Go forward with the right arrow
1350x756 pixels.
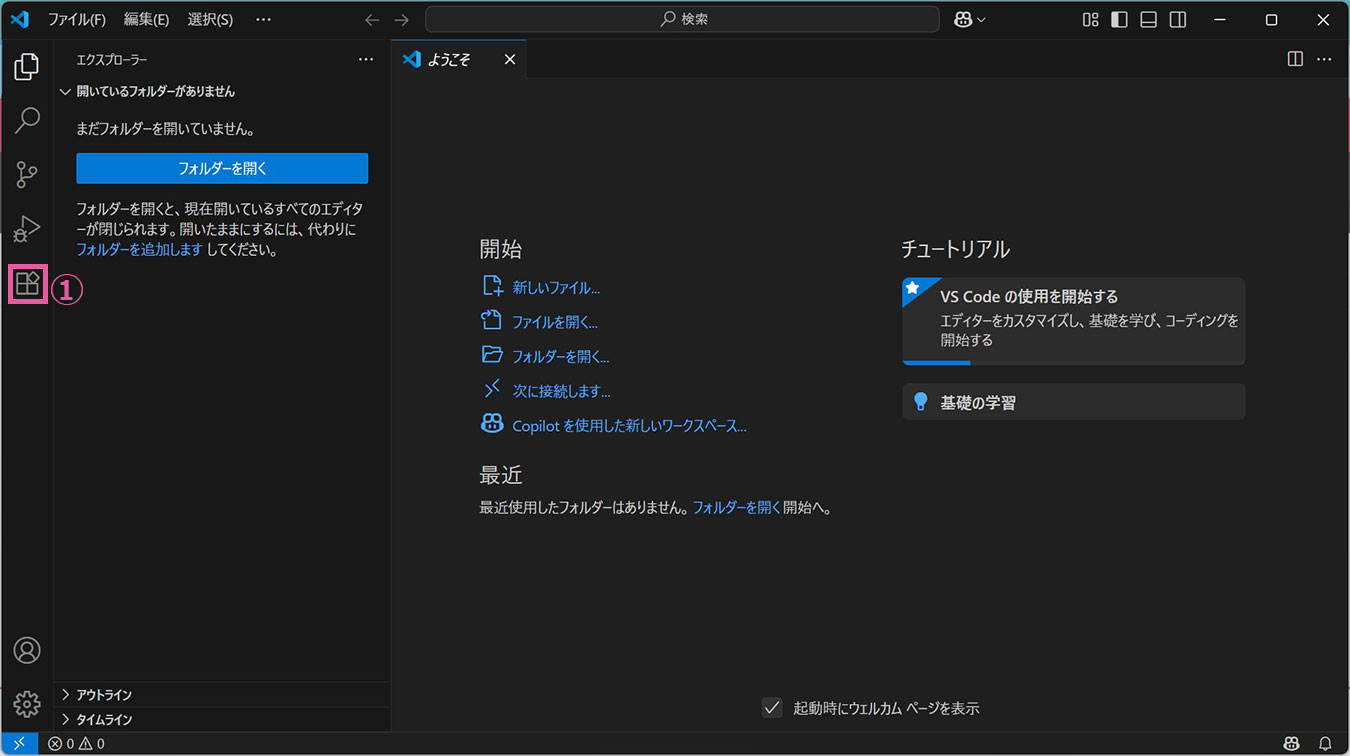coord(402,20)
